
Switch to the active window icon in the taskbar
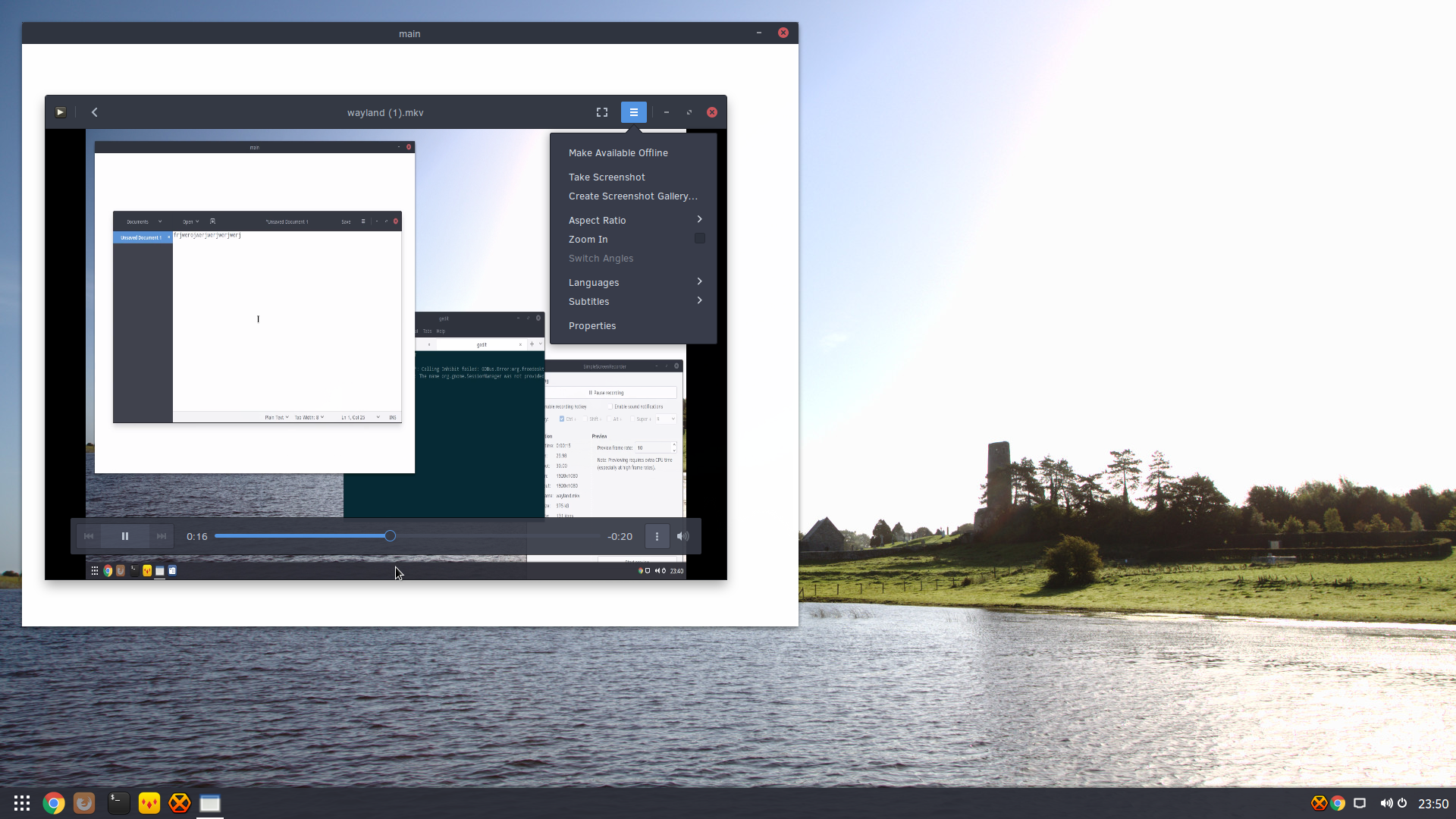[x=210, y=803]
